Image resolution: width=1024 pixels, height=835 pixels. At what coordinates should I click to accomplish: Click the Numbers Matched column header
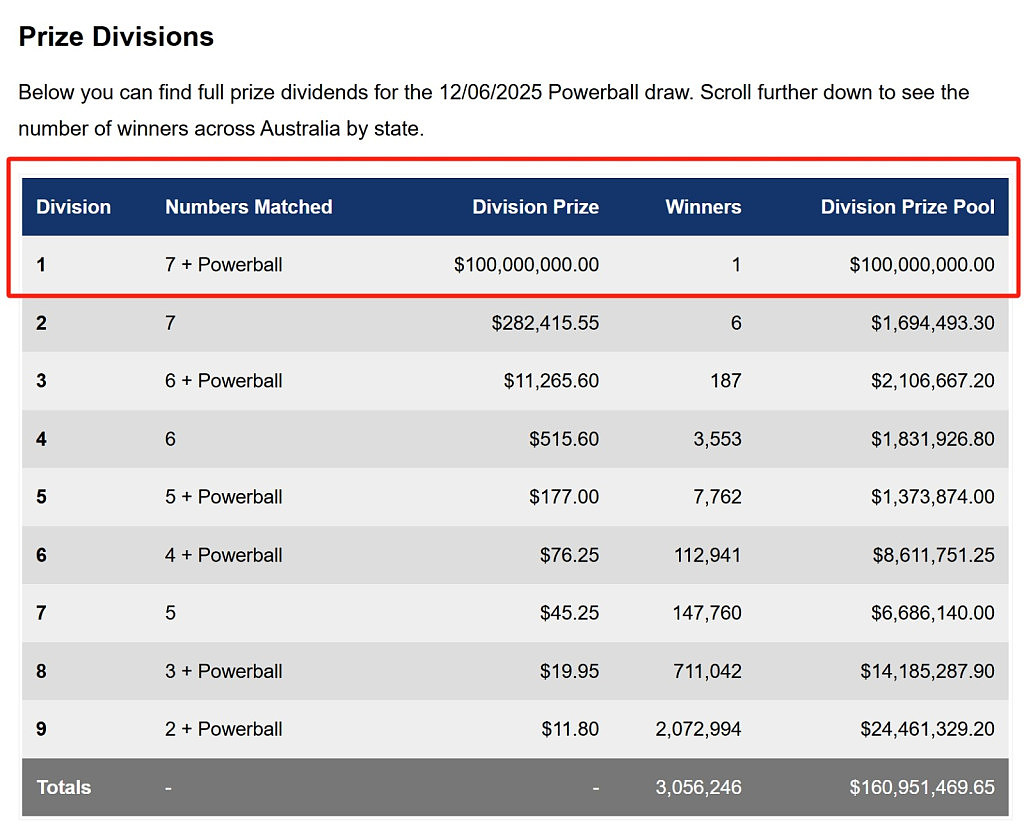(x=248, y=207)
